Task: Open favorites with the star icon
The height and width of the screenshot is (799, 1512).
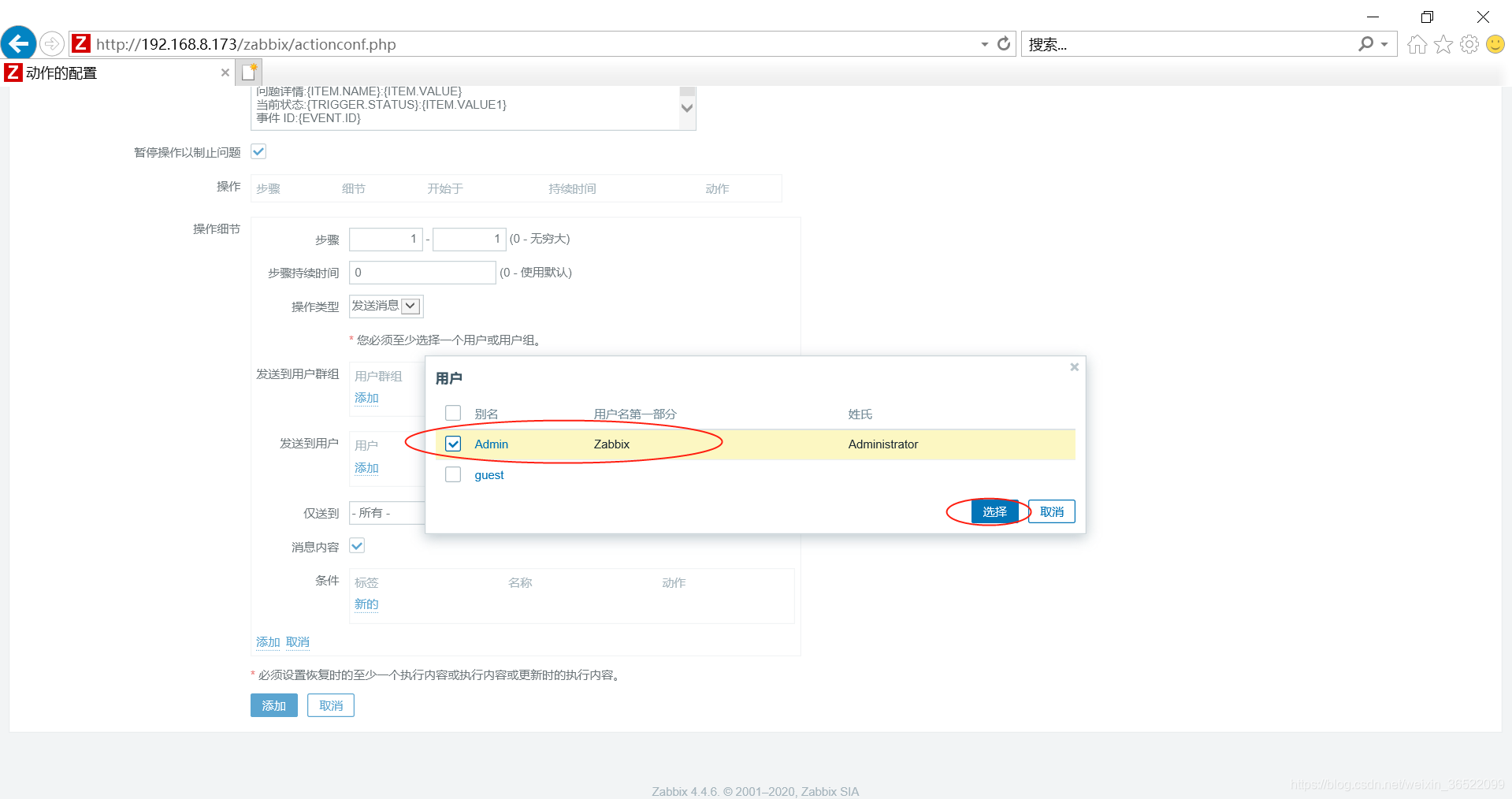Action: click(1443, 44)
